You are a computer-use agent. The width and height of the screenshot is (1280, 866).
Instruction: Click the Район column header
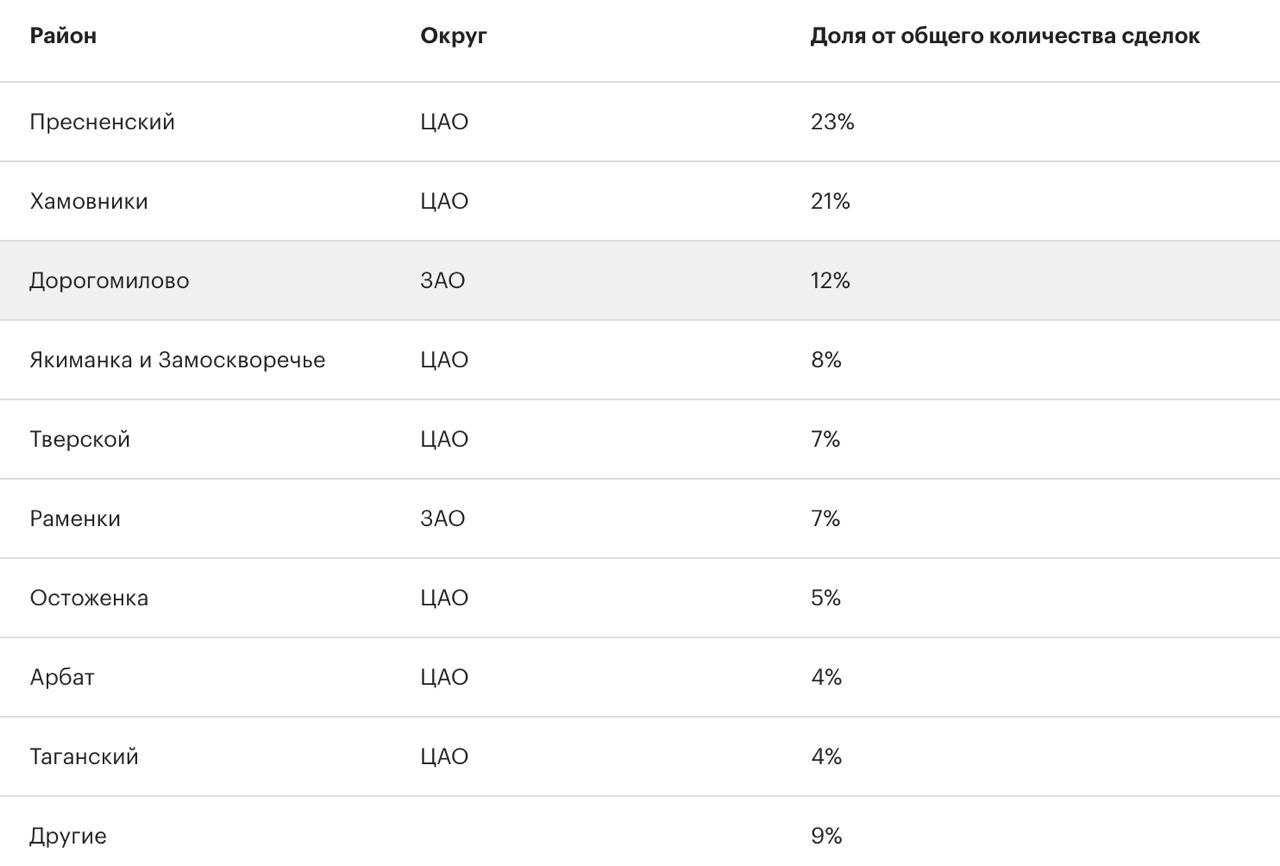pos(63,36)
